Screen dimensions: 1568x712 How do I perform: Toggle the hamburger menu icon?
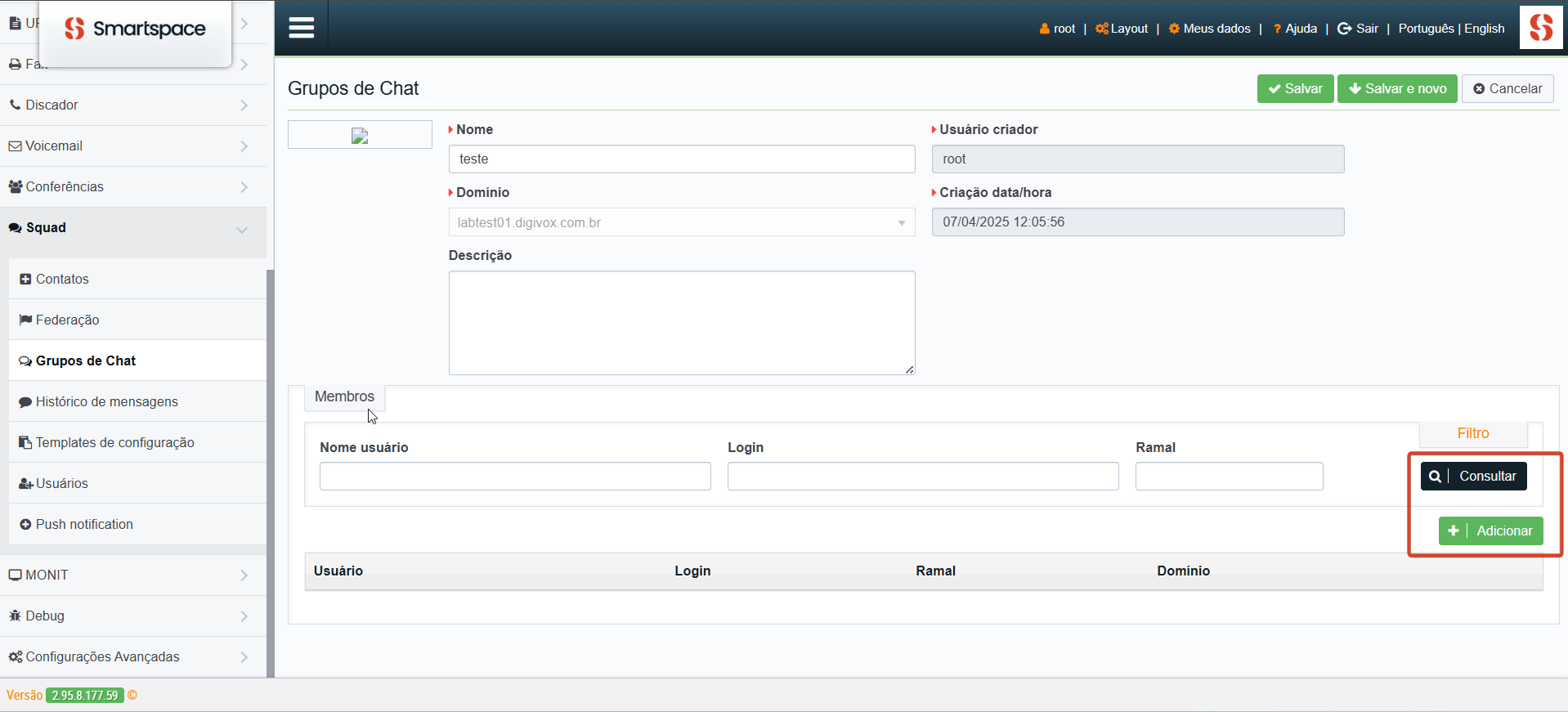pyautogui.click(x=302, y=28)
